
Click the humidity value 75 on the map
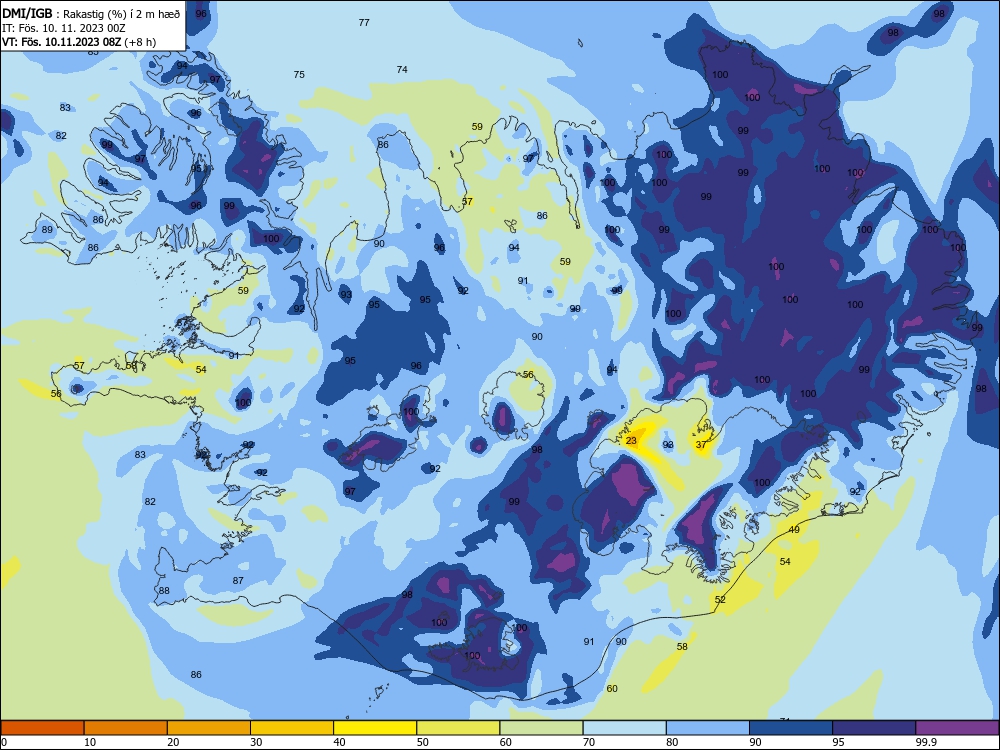coord(299,75)
